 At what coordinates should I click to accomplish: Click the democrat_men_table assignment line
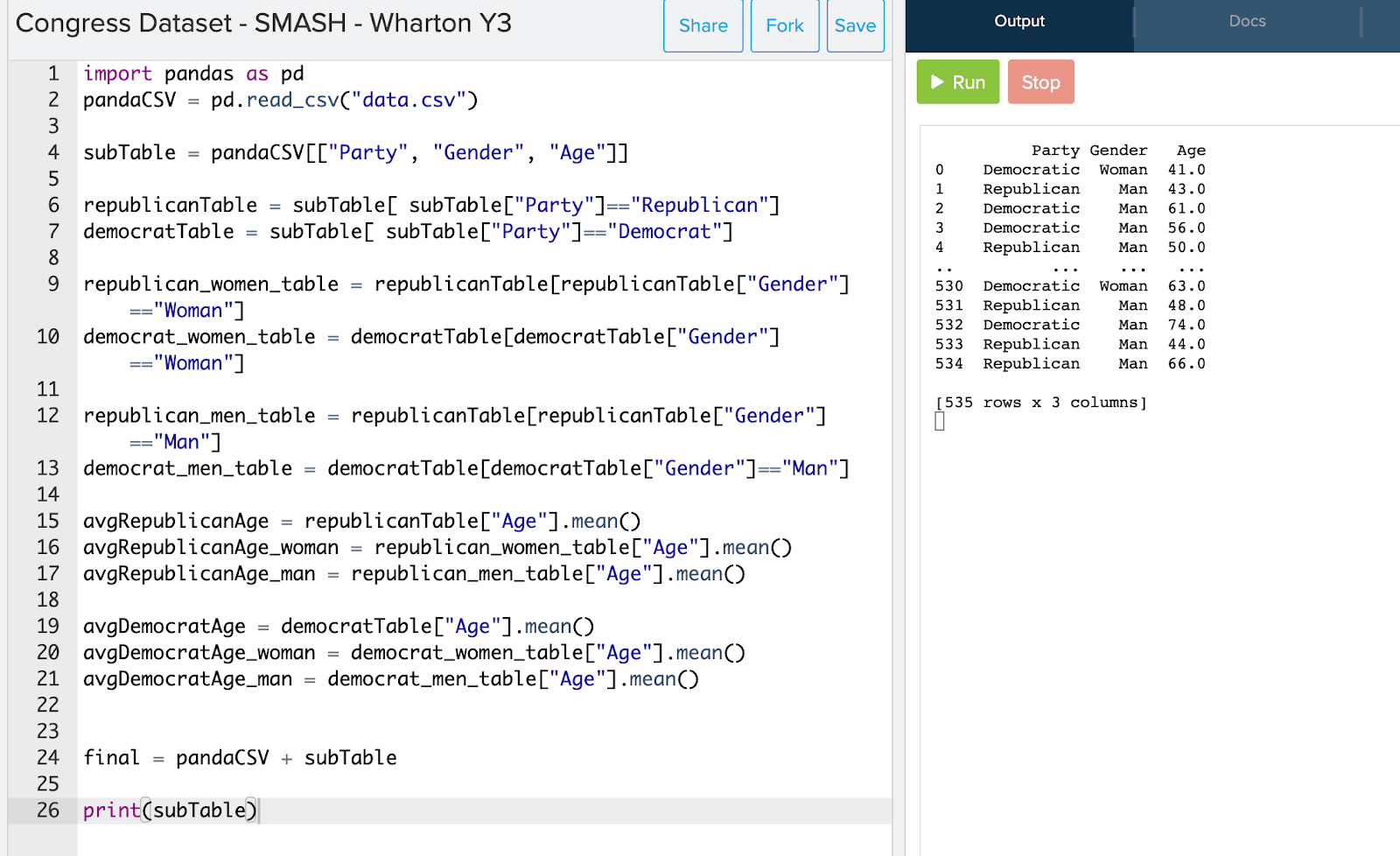(x=465, y=469)
